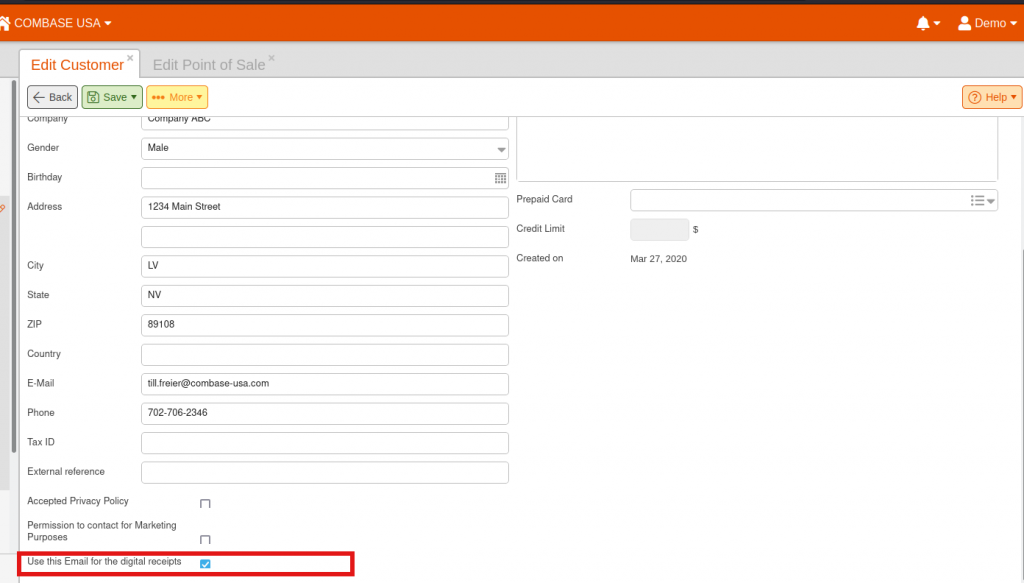Click the Company input field
Screen dimensions: 1024x583
pos(325,122)
